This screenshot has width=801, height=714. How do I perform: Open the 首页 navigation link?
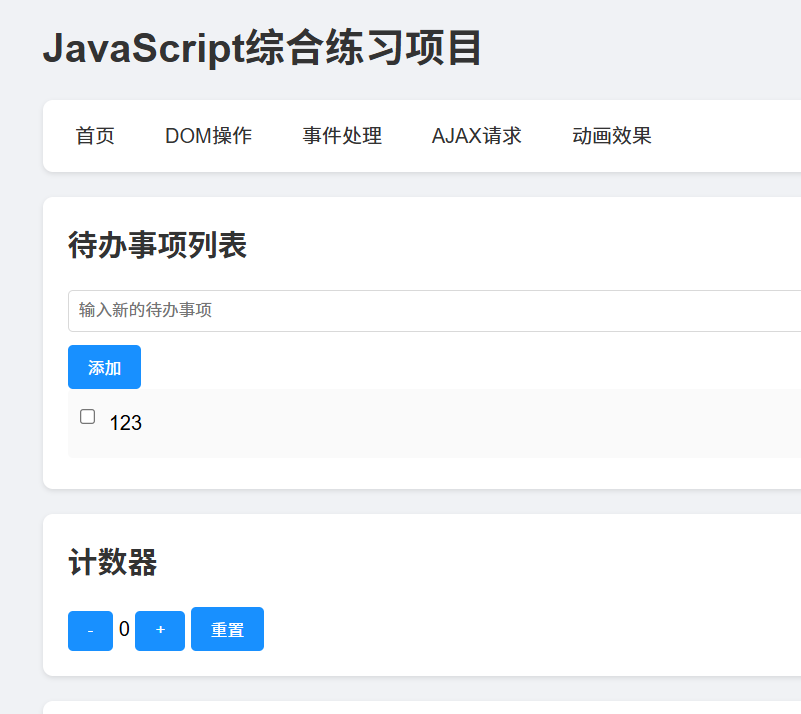[x=95, y=136]
